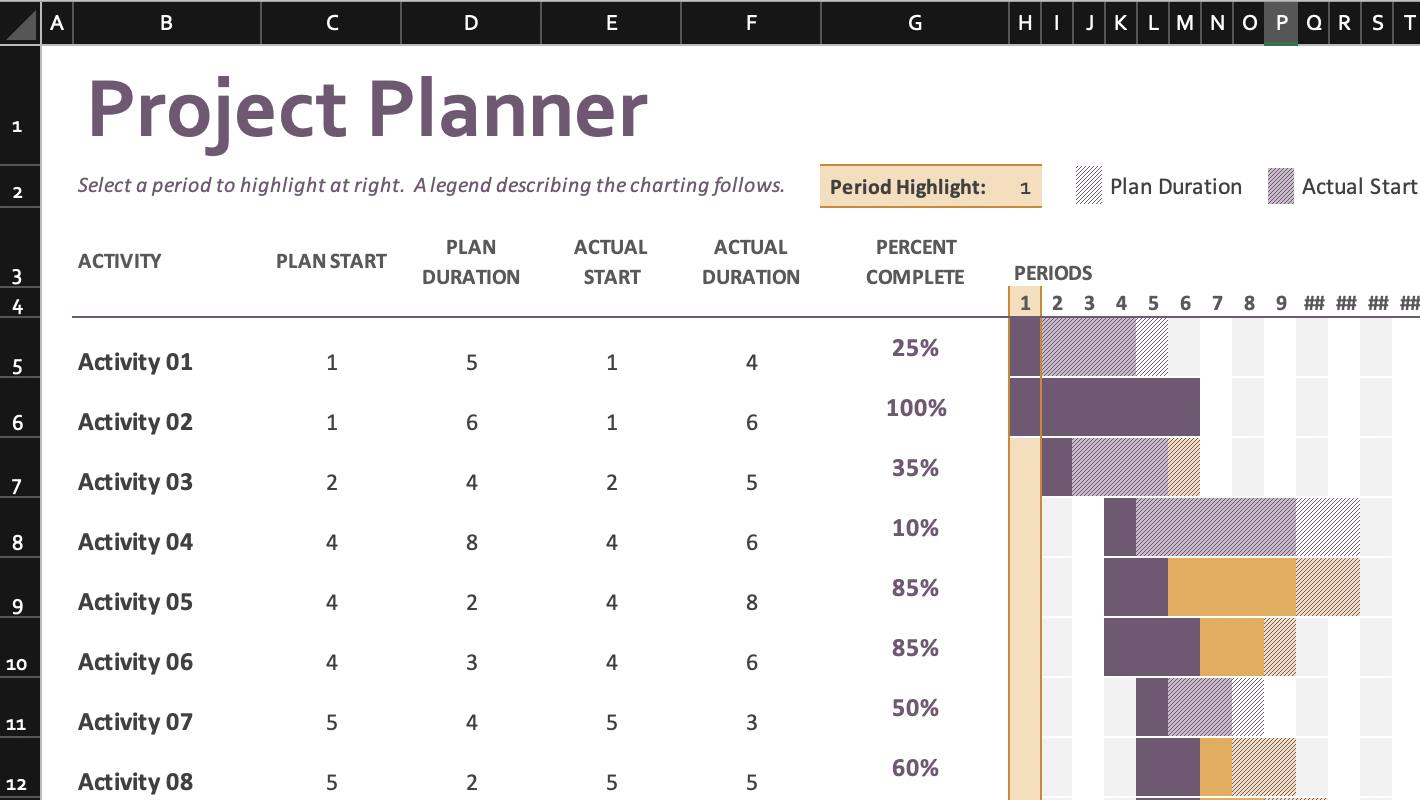Select column G header

tap(913, 22)
